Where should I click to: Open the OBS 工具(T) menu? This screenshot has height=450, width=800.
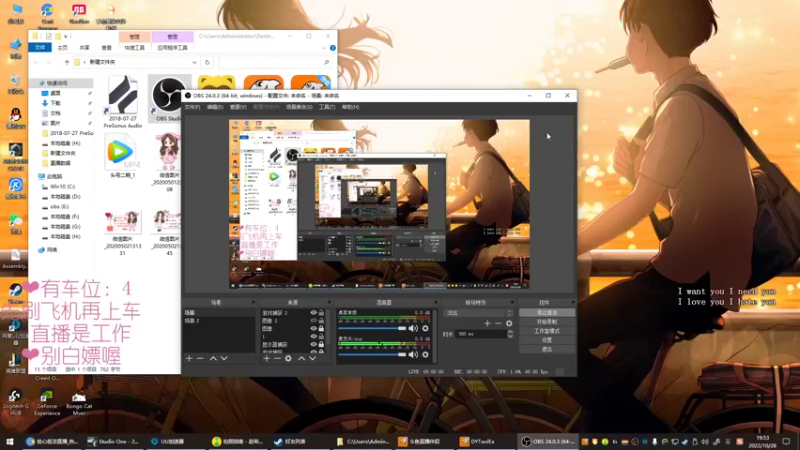(327, 107)
